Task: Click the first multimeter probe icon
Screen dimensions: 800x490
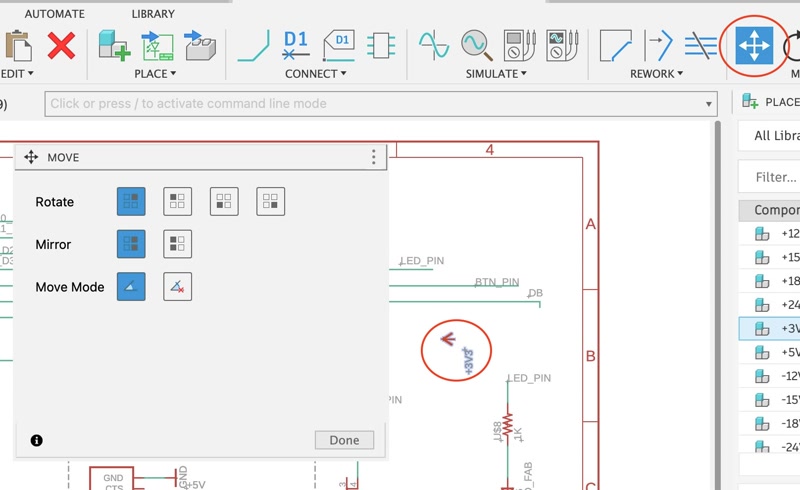Action: [x=519, y=45]
